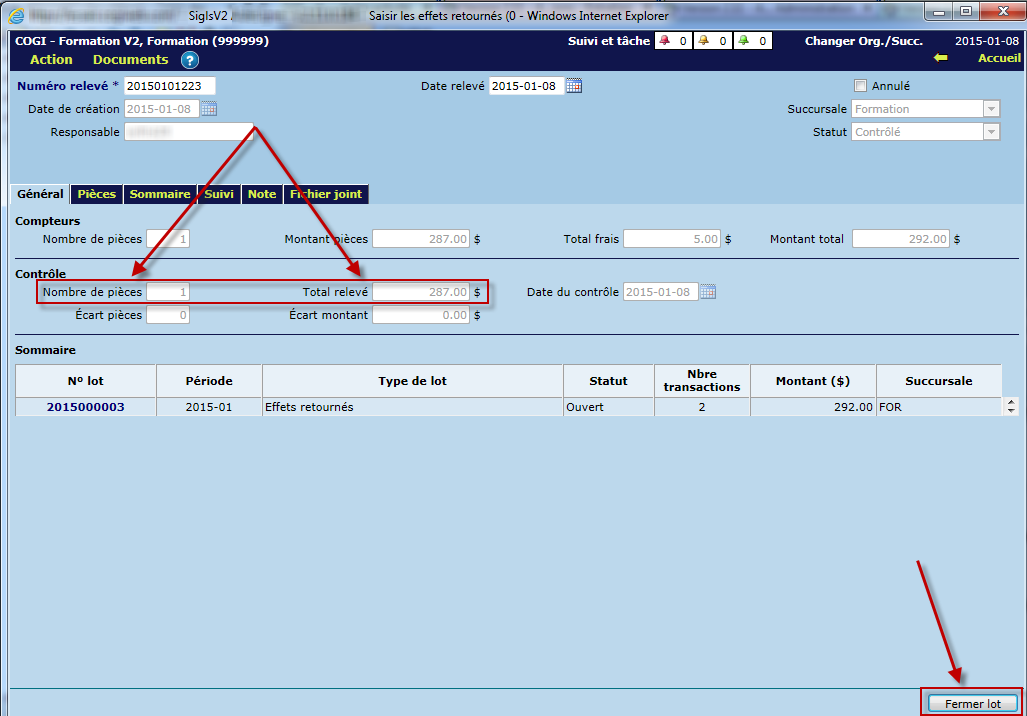Expand the Succursale dropdown
This screenshot has width=1027, height=716.
991,109
